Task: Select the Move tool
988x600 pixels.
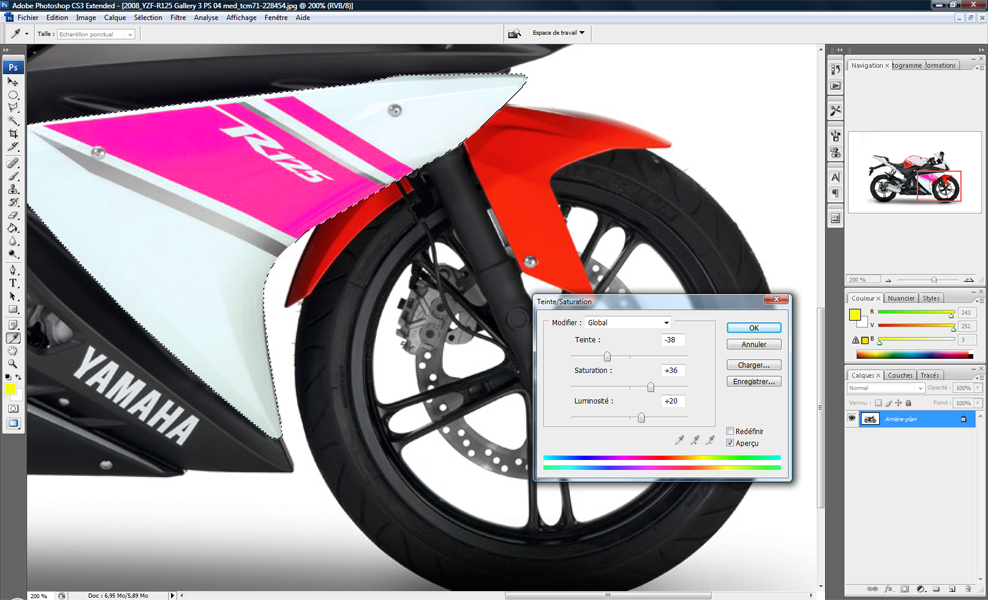Action: tap(13, 81)
